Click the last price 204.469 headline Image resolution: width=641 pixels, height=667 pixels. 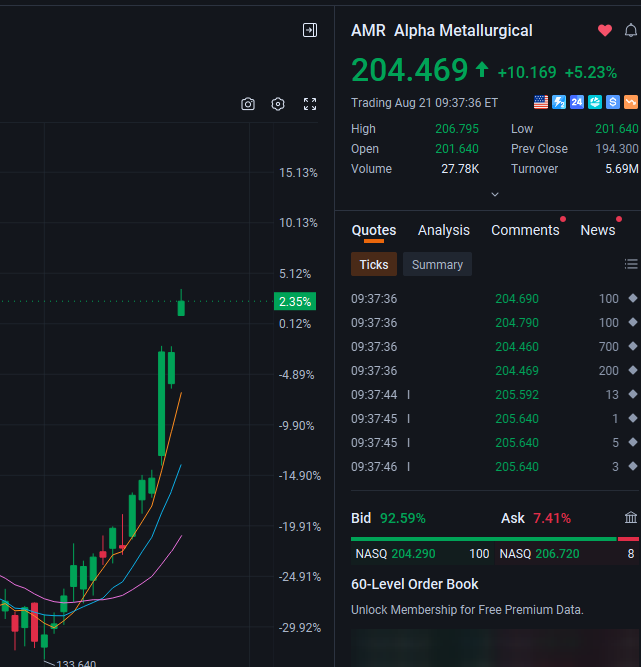410,70
